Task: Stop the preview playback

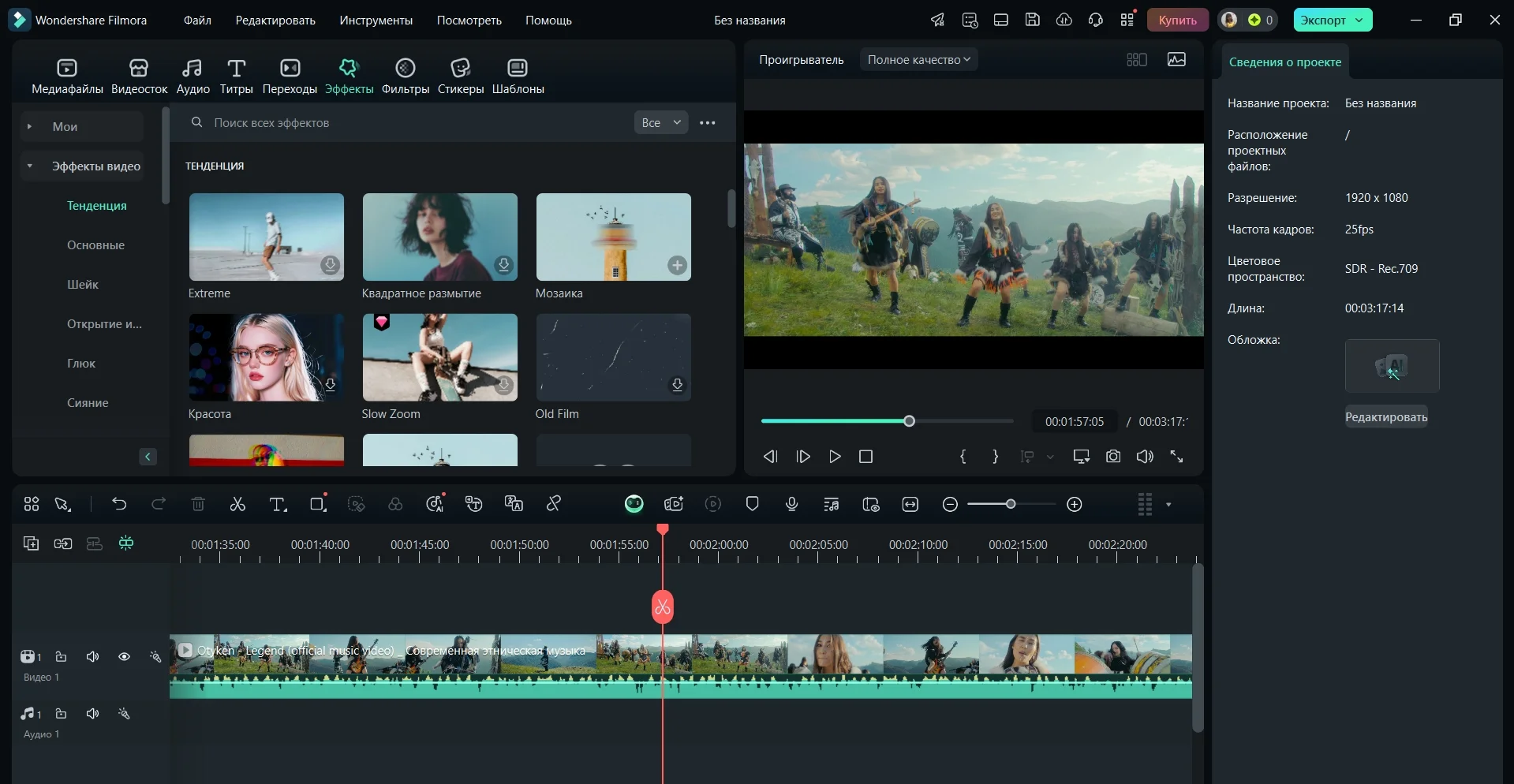Action: 865,457
